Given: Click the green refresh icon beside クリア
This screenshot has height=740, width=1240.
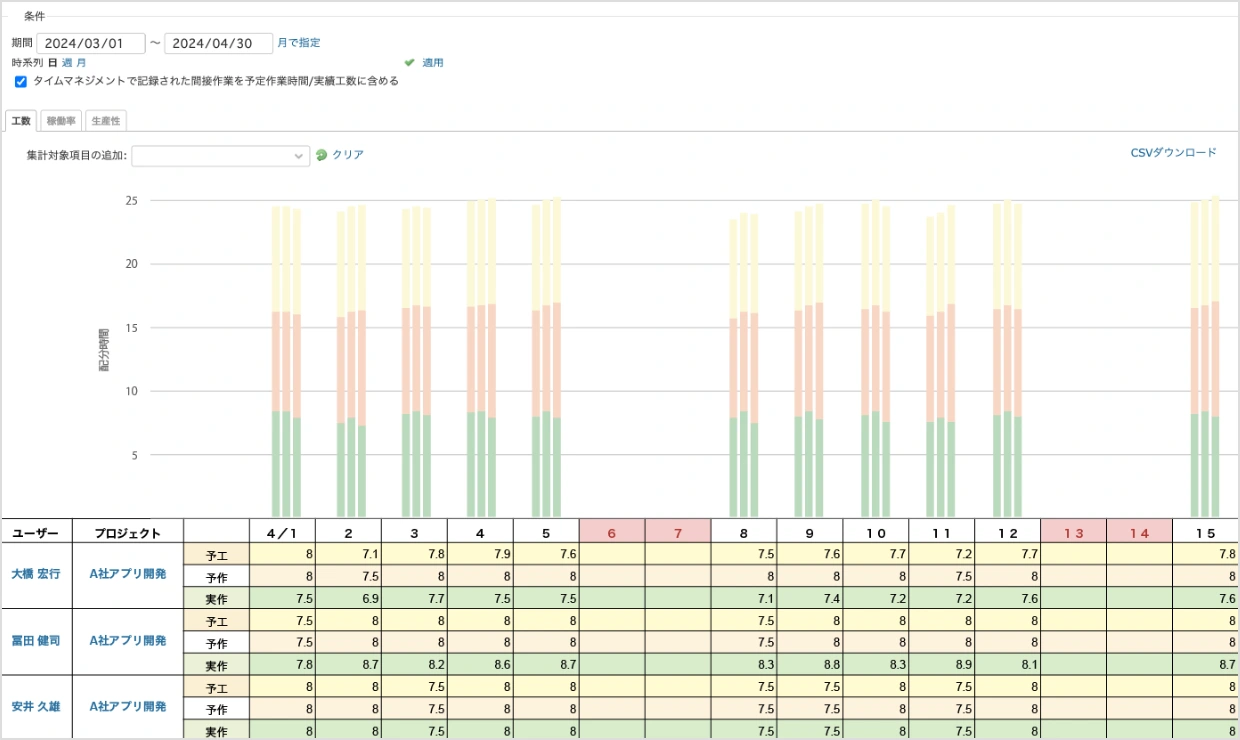Looking at the screenshot, I should click(321, 155).
